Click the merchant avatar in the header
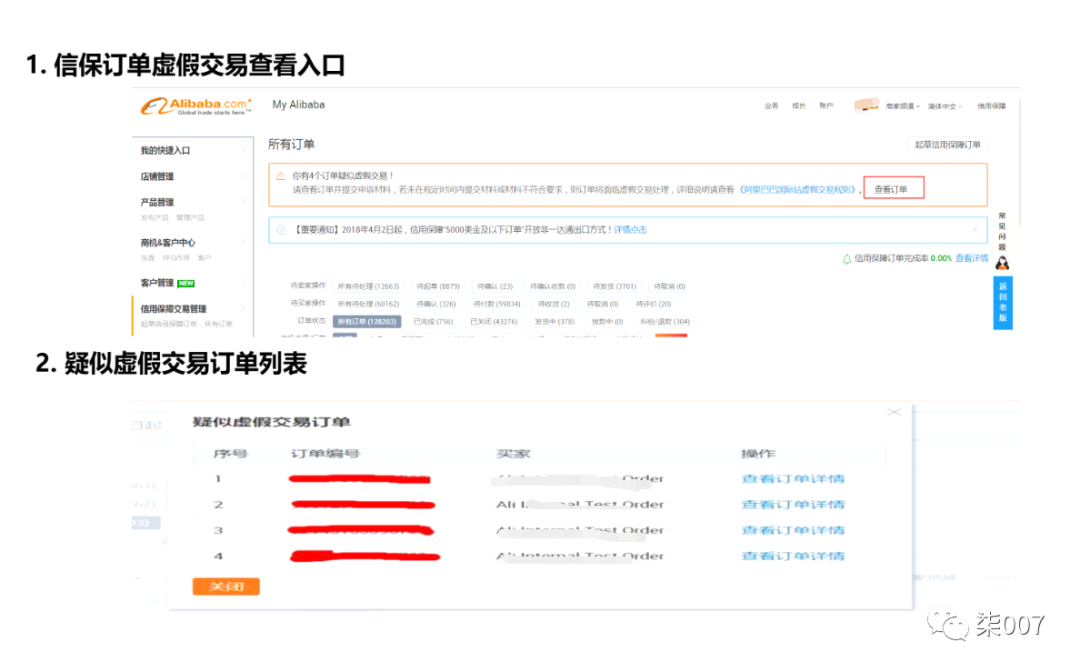Image resolution: width=1080 pixels, height=672 pixels. (866, 105)
